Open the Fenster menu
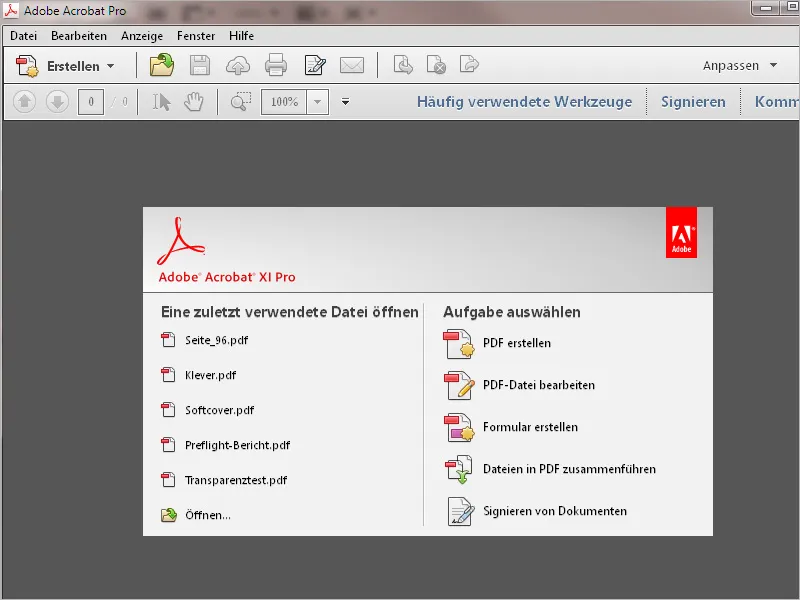Screen dimensions: 800x600 click(196, 36)
